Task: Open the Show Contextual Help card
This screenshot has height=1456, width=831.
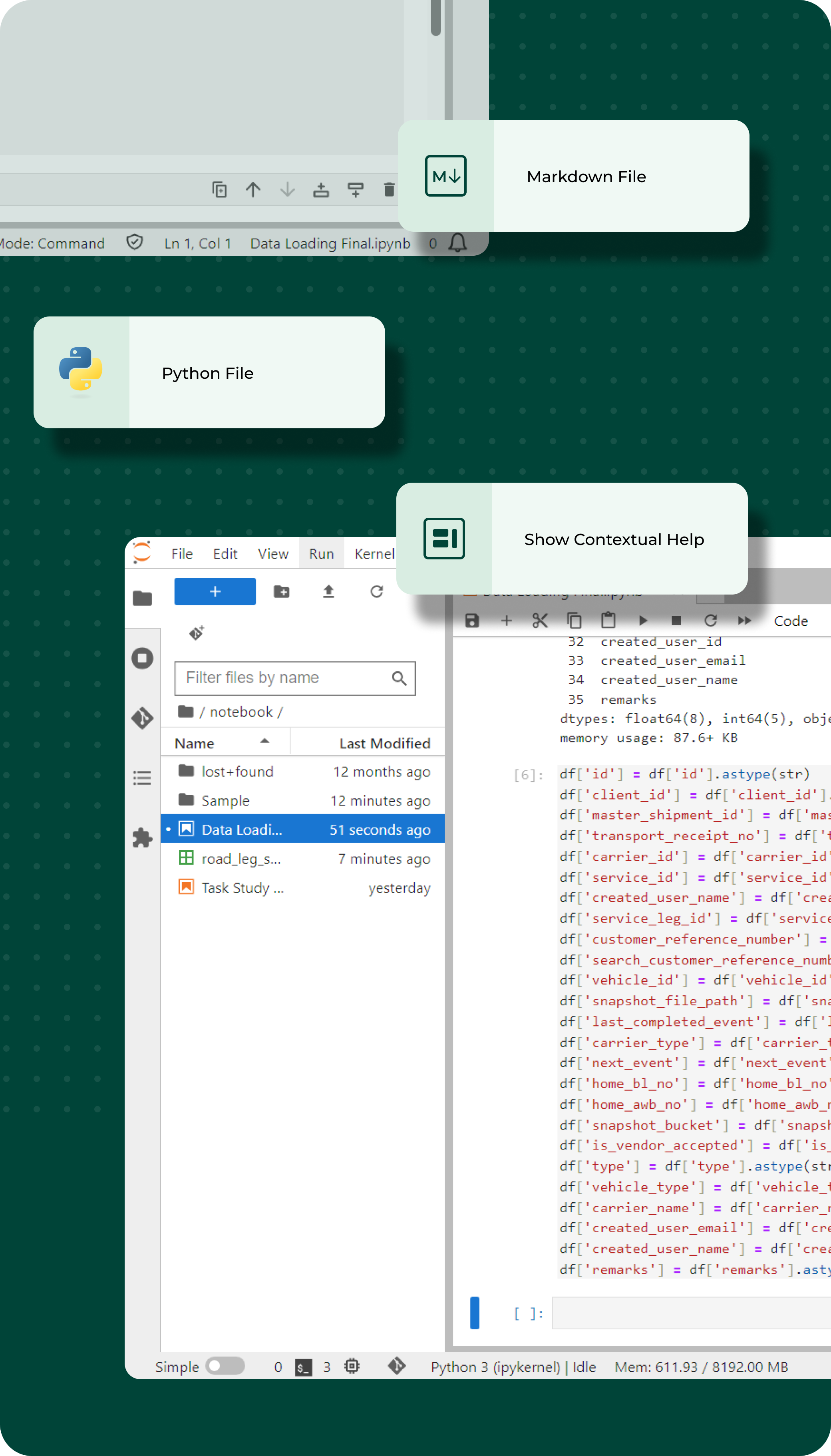Action: [x=572, y=539]
